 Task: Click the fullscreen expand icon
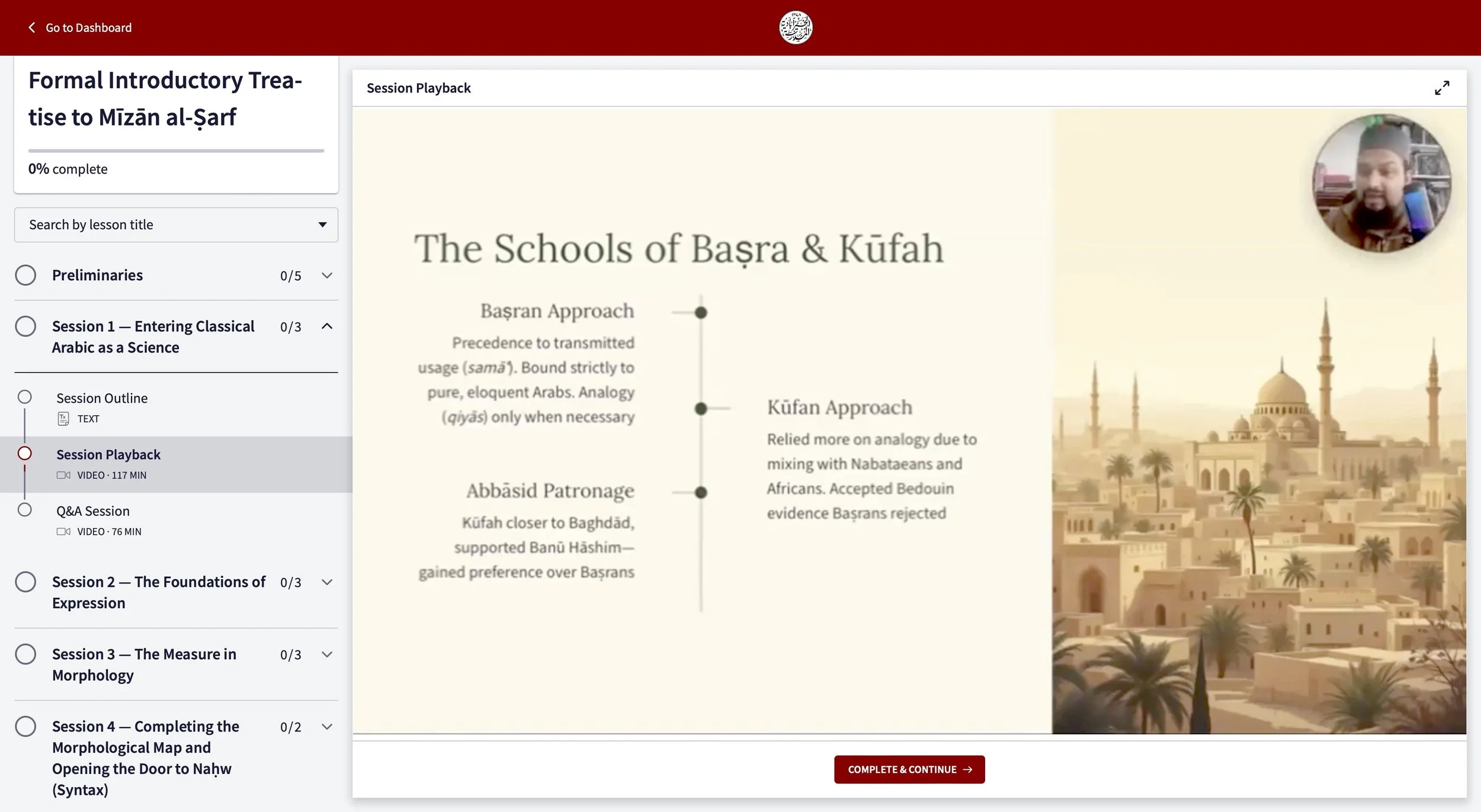click(1442, 88)
